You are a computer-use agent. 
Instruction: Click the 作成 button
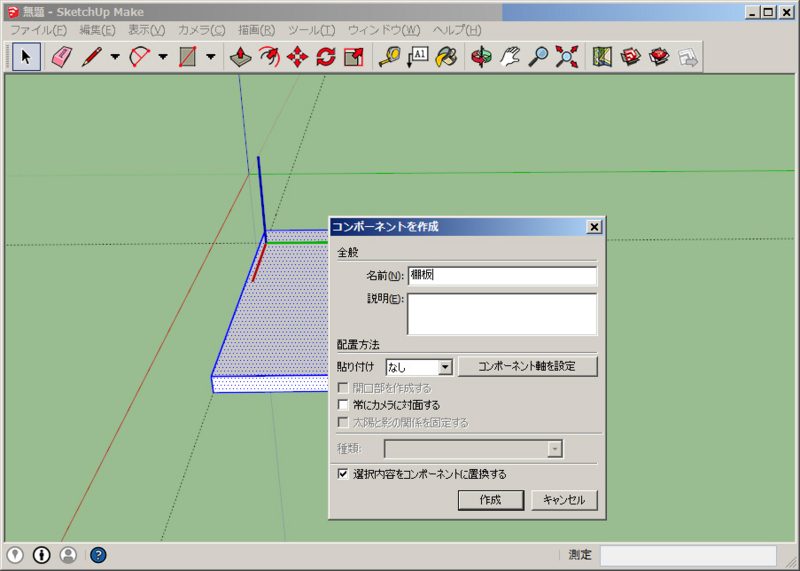click(491, 500)
